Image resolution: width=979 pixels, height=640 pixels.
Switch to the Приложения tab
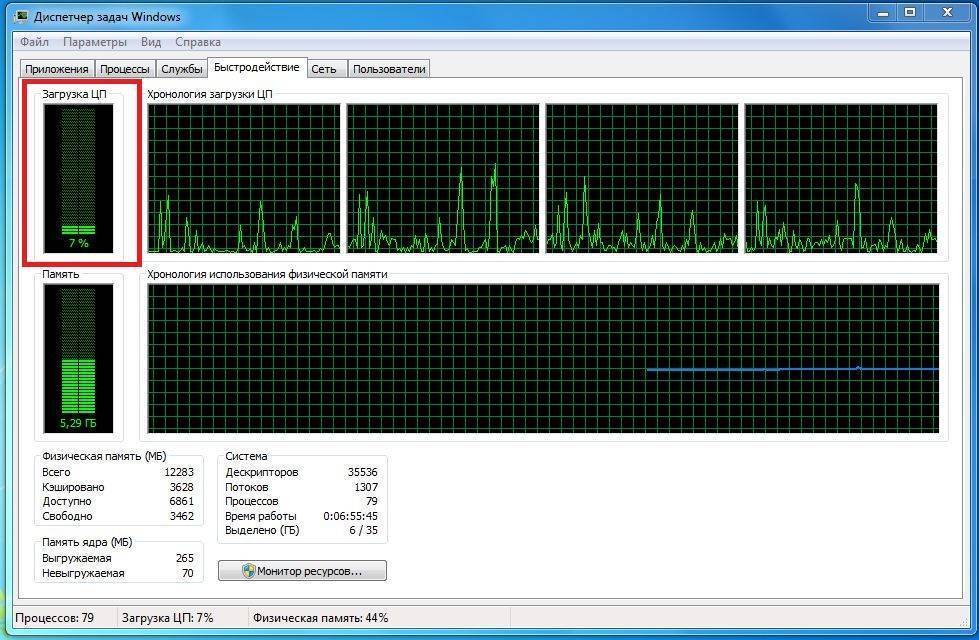[x=57, y=69]
